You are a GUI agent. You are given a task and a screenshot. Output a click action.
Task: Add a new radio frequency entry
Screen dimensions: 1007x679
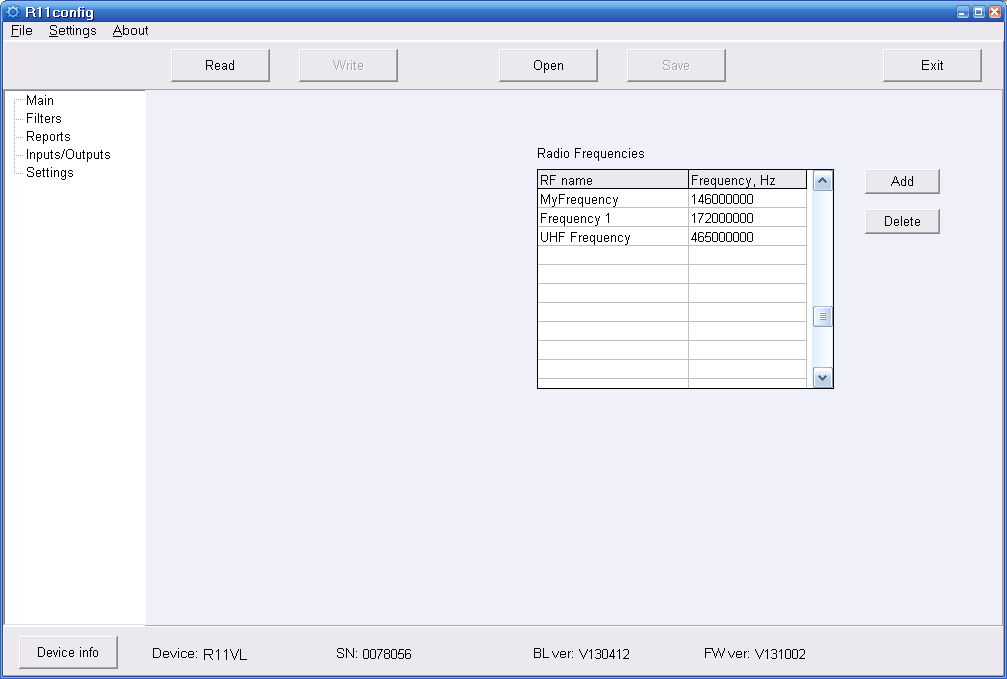[902, 182]
